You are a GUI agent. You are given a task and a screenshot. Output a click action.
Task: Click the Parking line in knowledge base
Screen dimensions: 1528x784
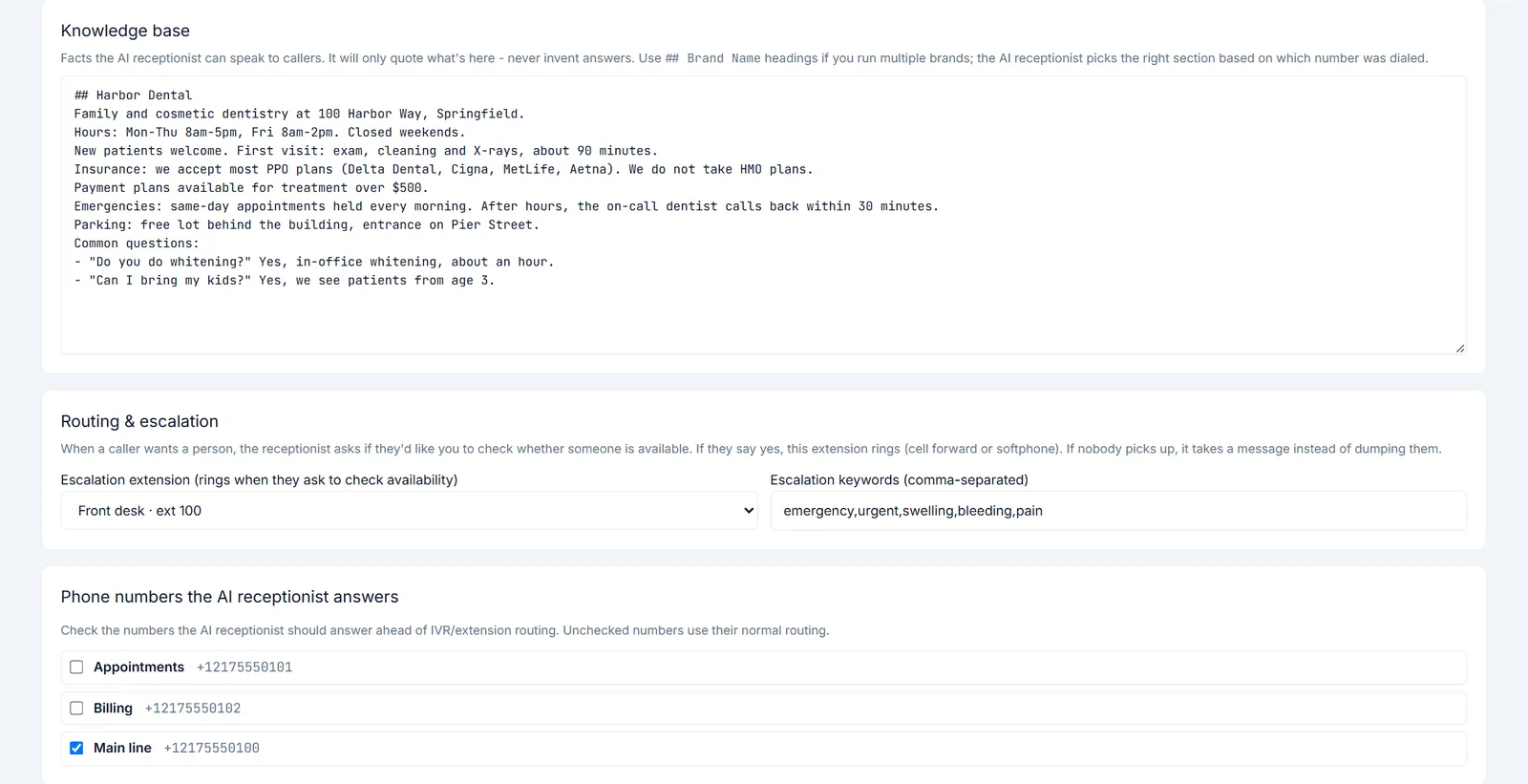[x=307, y=225]
